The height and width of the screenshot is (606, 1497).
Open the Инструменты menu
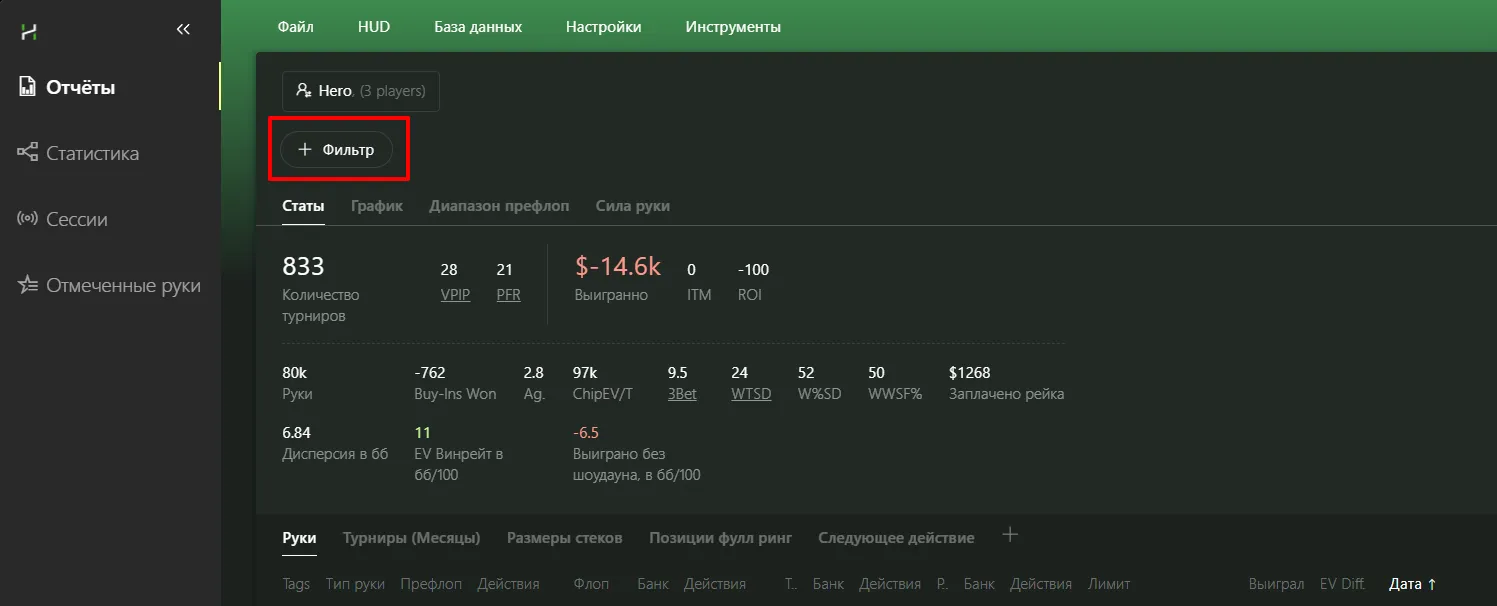coord(733,27)
